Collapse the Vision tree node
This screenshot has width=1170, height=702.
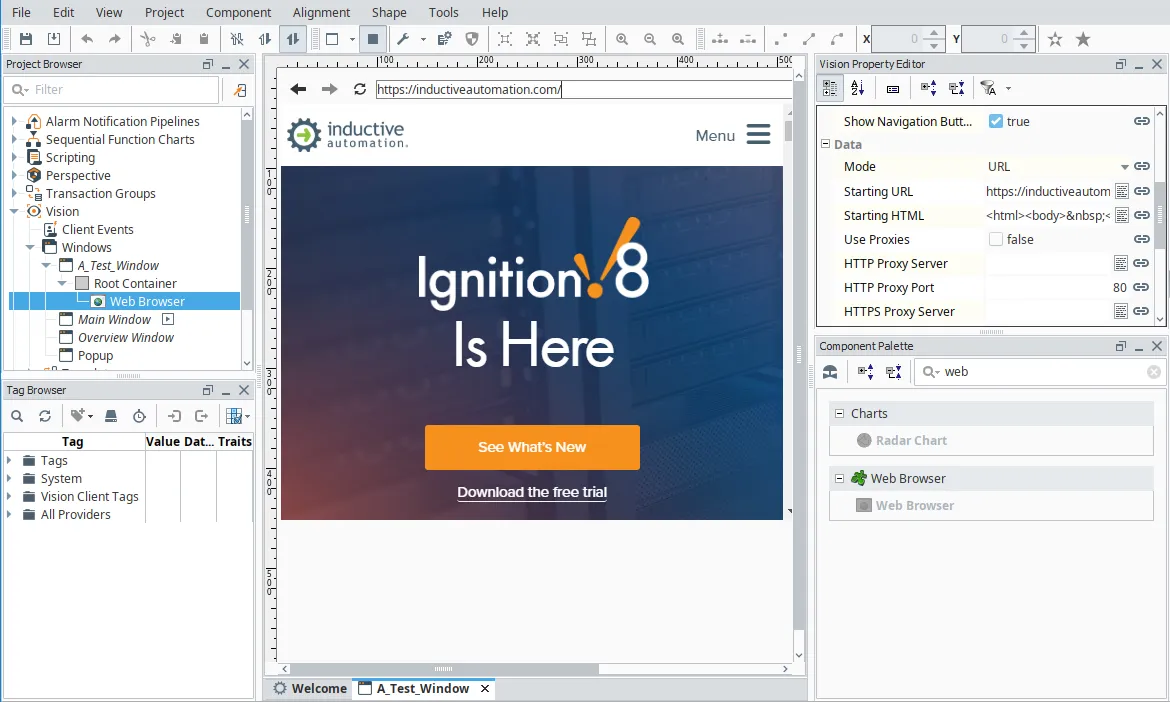pyautogui.click(x=13, y=211)
